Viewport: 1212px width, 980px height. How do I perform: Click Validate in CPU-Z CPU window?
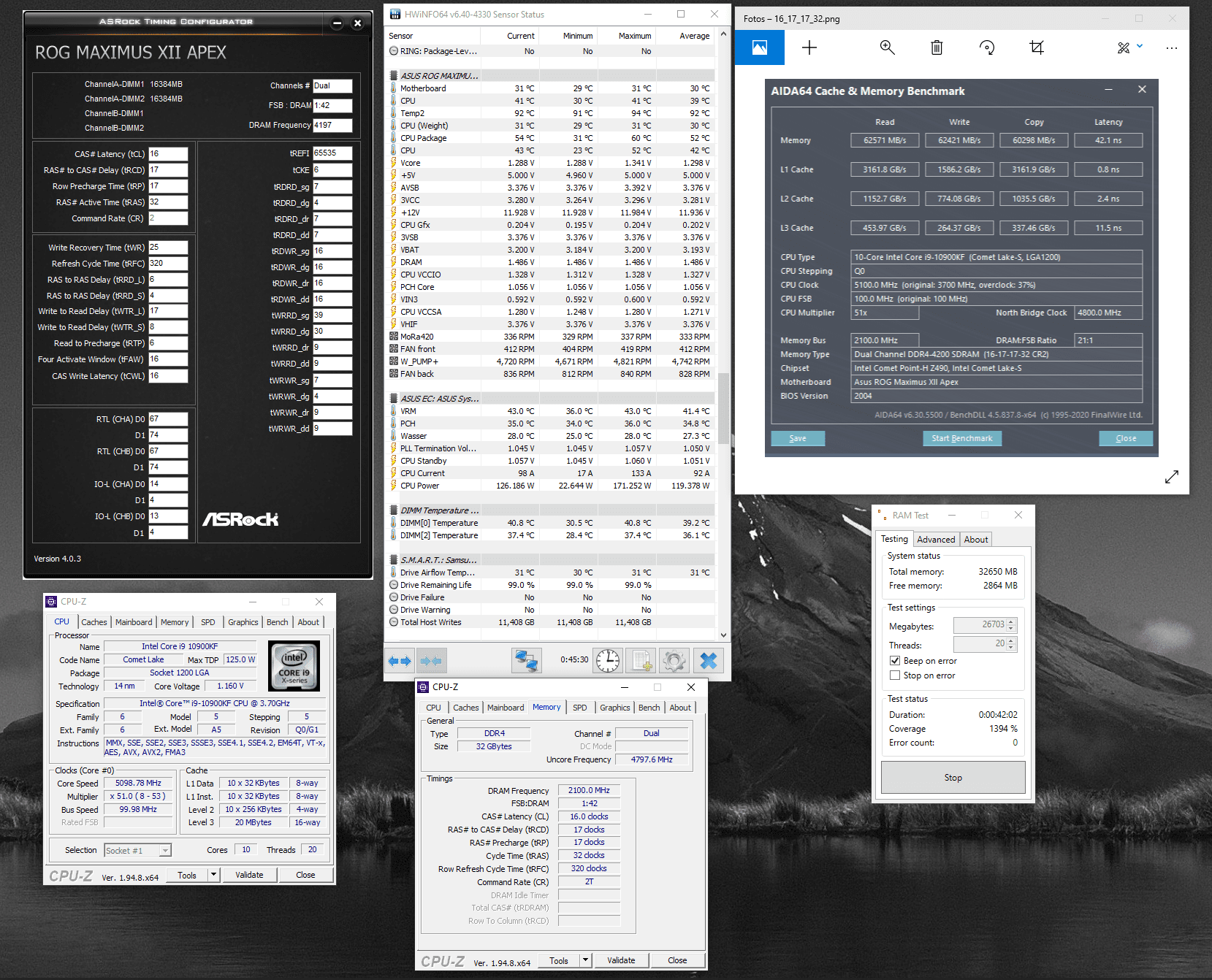[x=249, y=875]
